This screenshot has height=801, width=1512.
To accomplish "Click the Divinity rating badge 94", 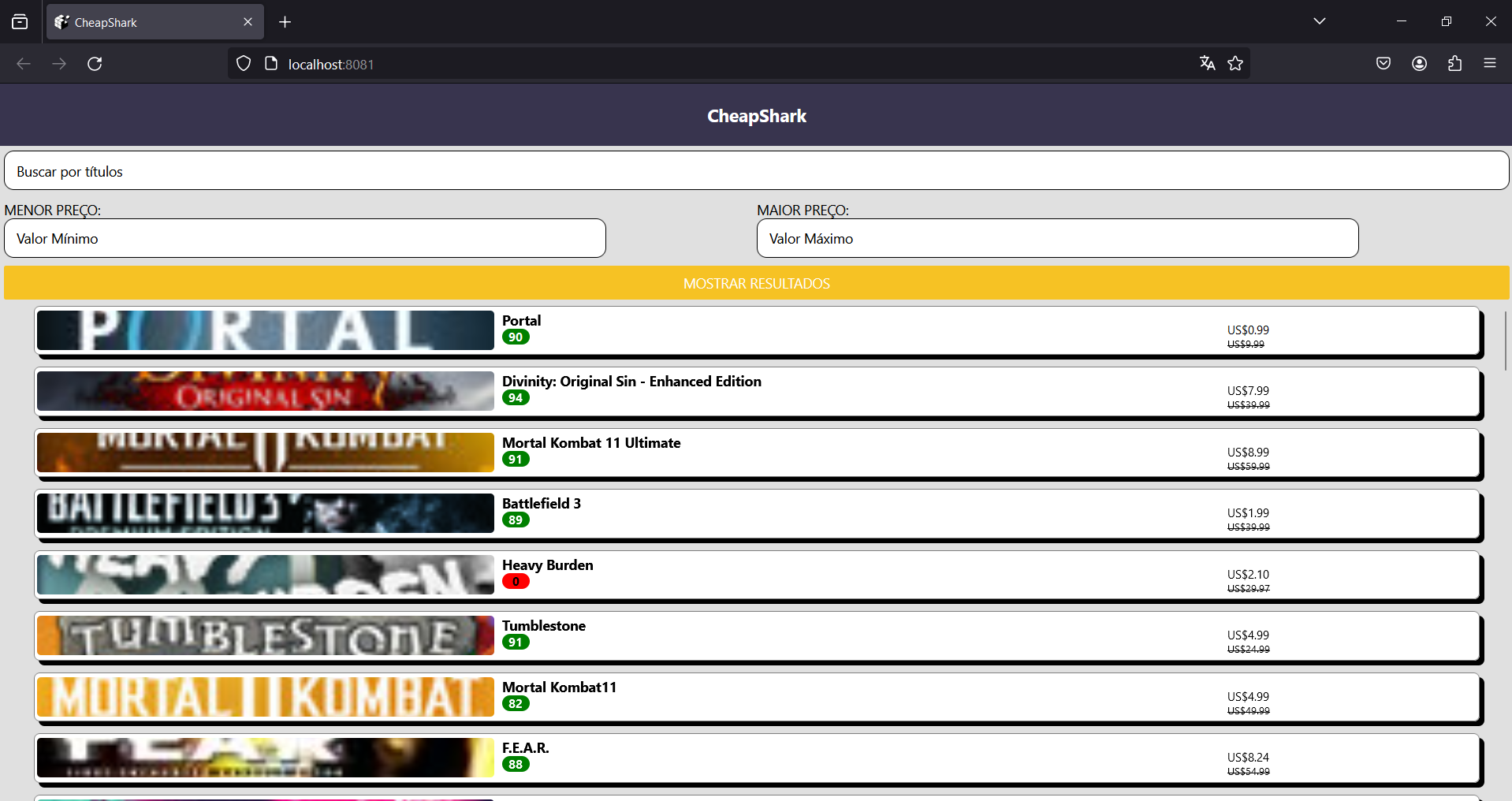I will [516, 398].
